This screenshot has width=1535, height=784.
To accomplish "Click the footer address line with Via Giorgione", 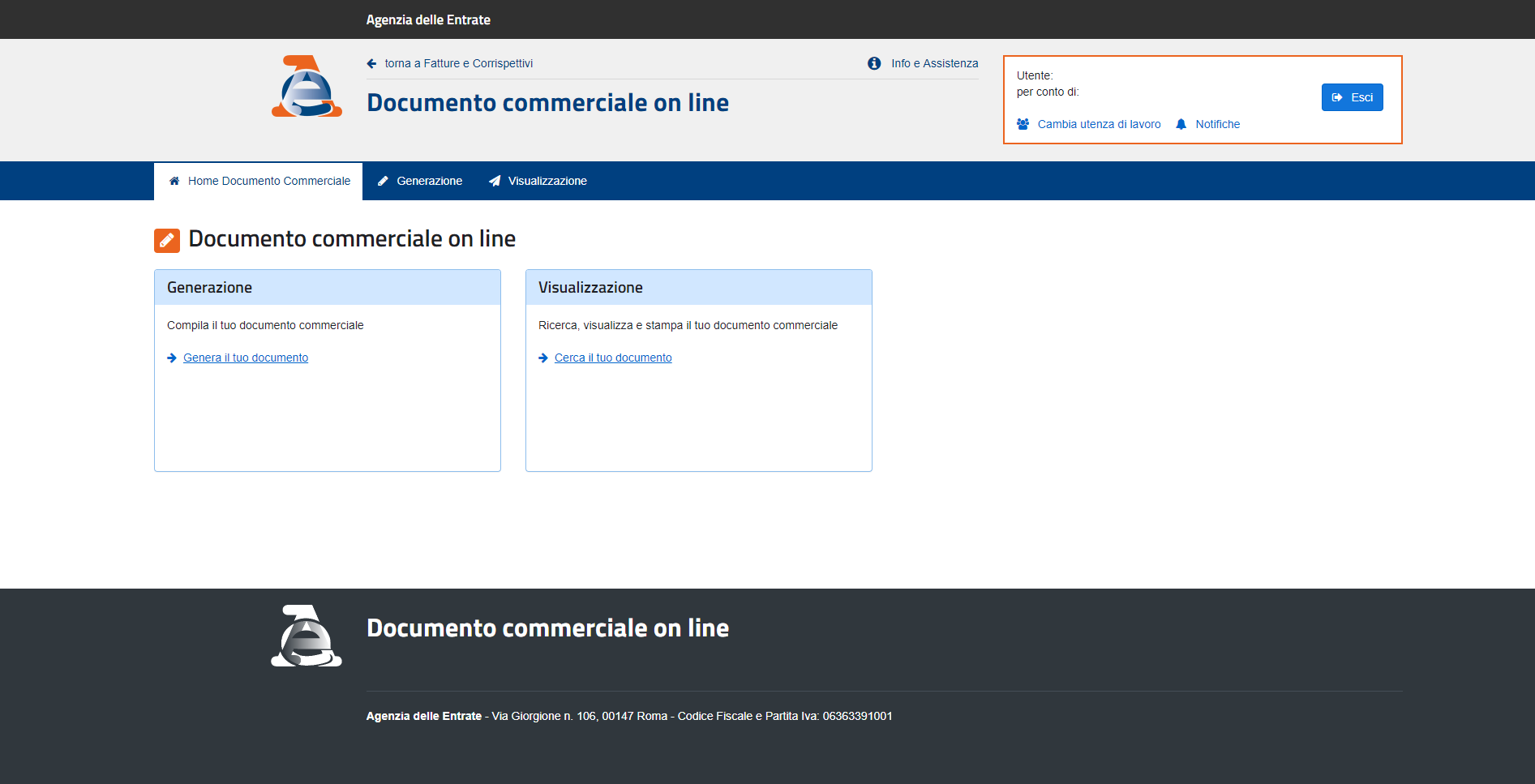I will click(x=629, y=716).
